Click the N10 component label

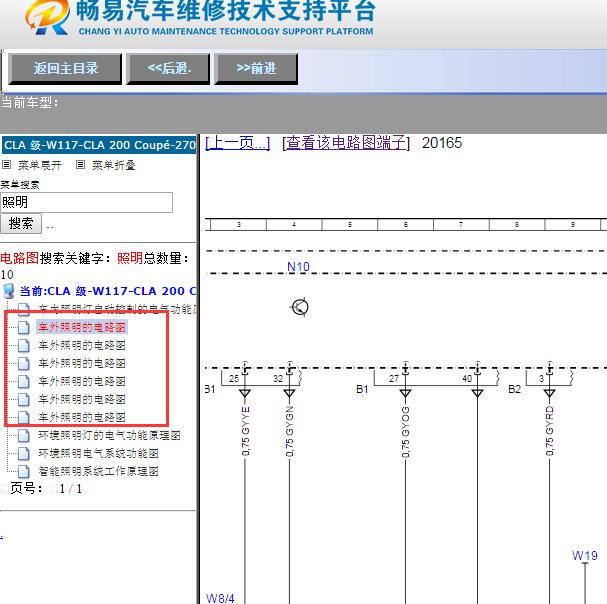click(298, 266)
